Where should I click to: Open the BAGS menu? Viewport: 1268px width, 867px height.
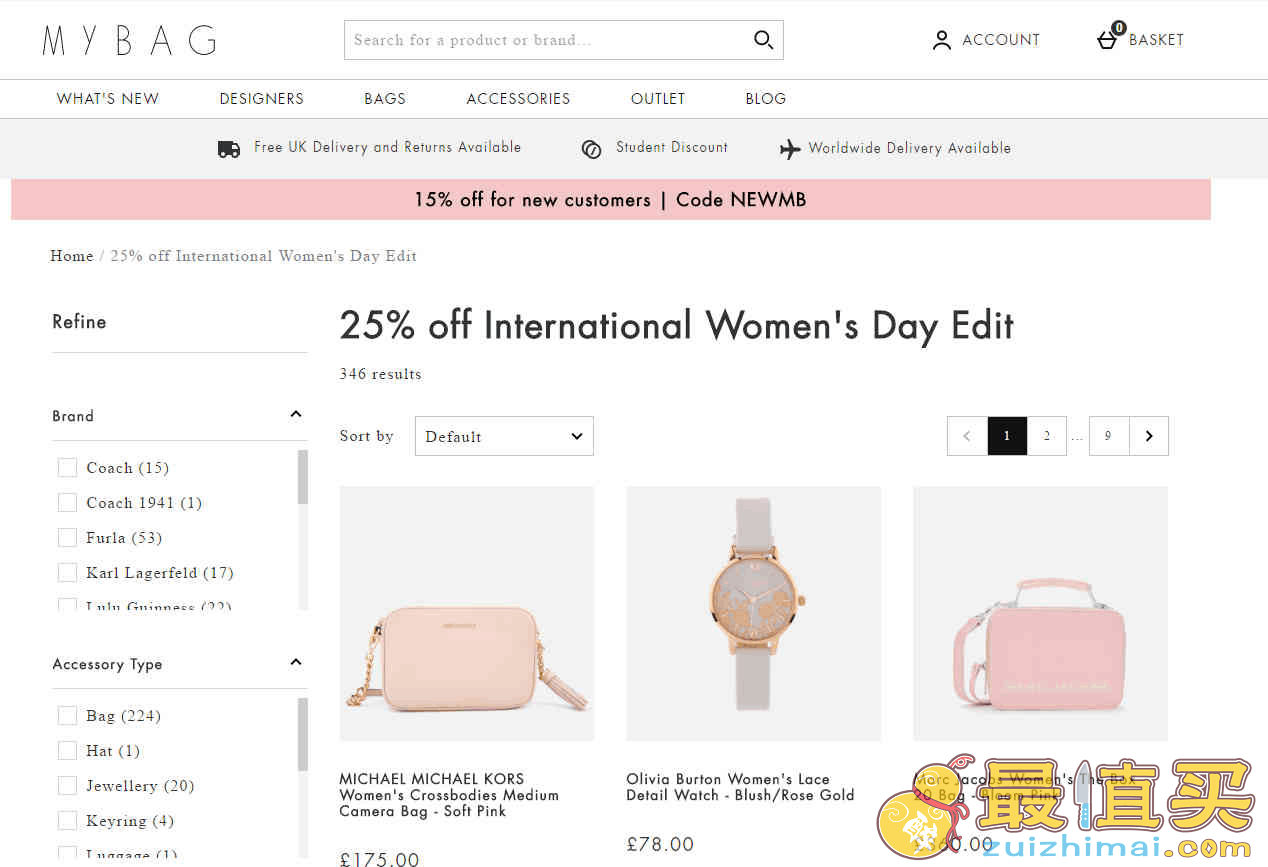(x=385, y=98)
